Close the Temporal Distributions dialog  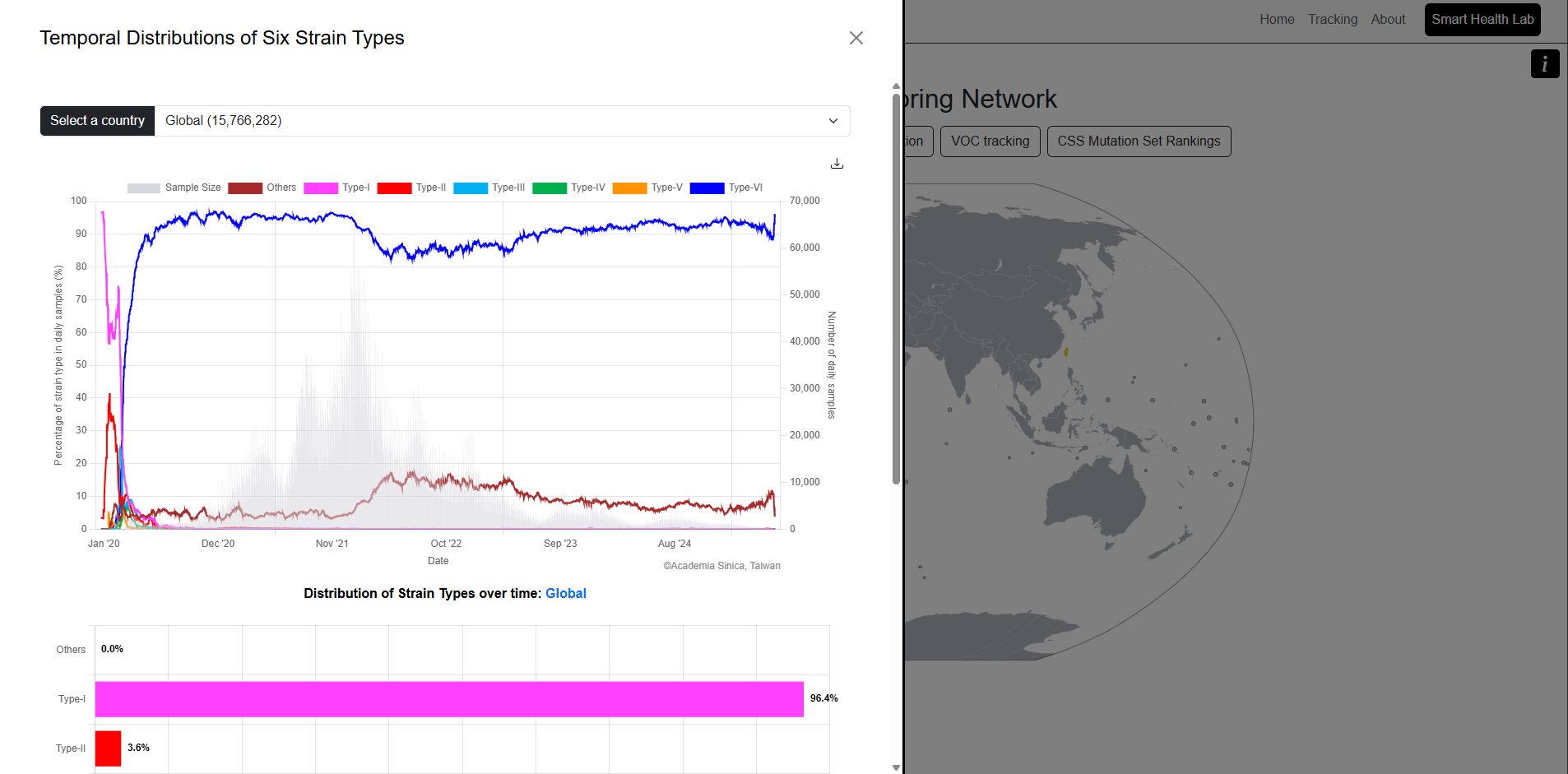[856, 38]
